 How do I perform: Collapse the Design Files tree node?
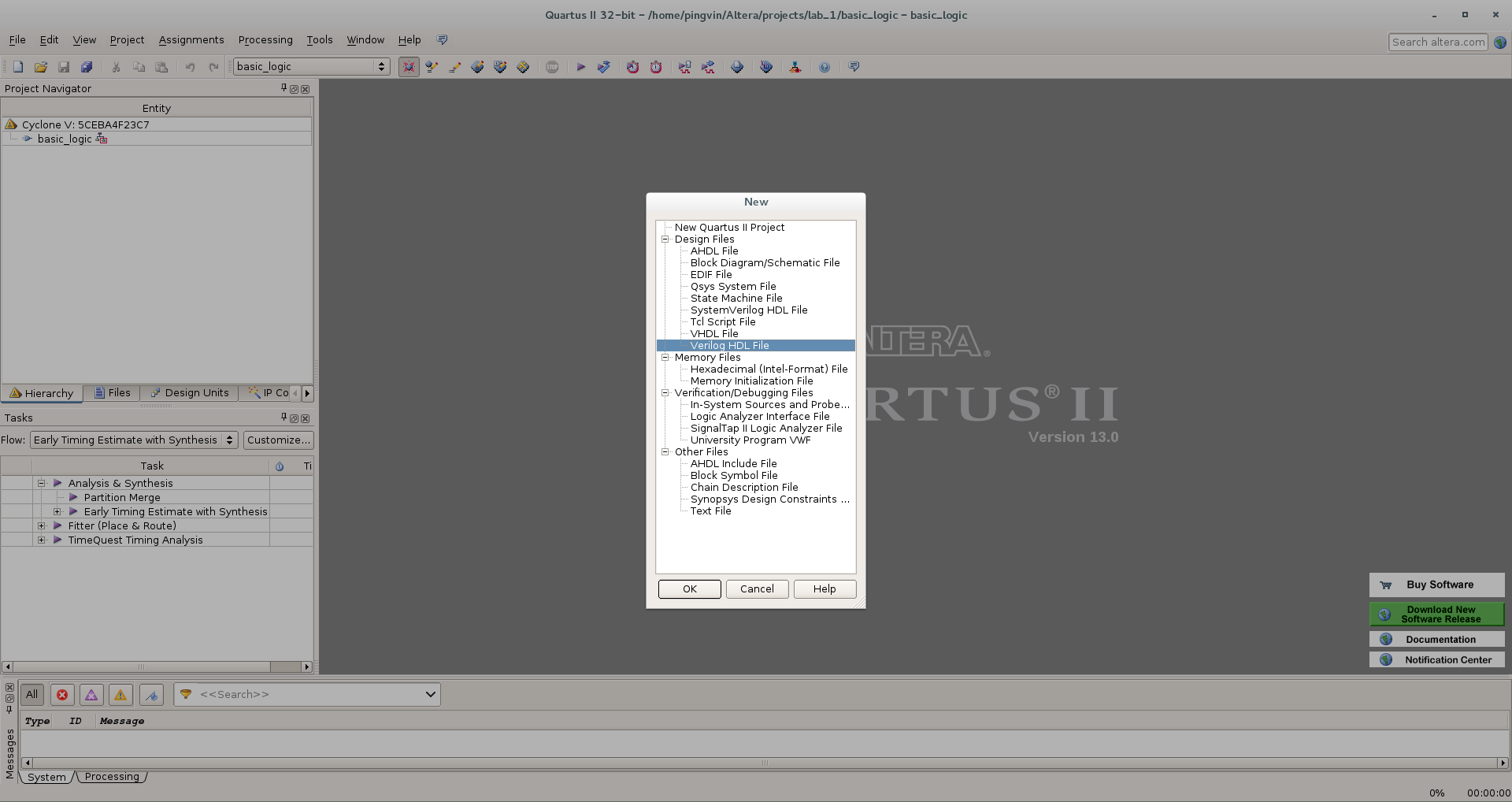point(665,239)
